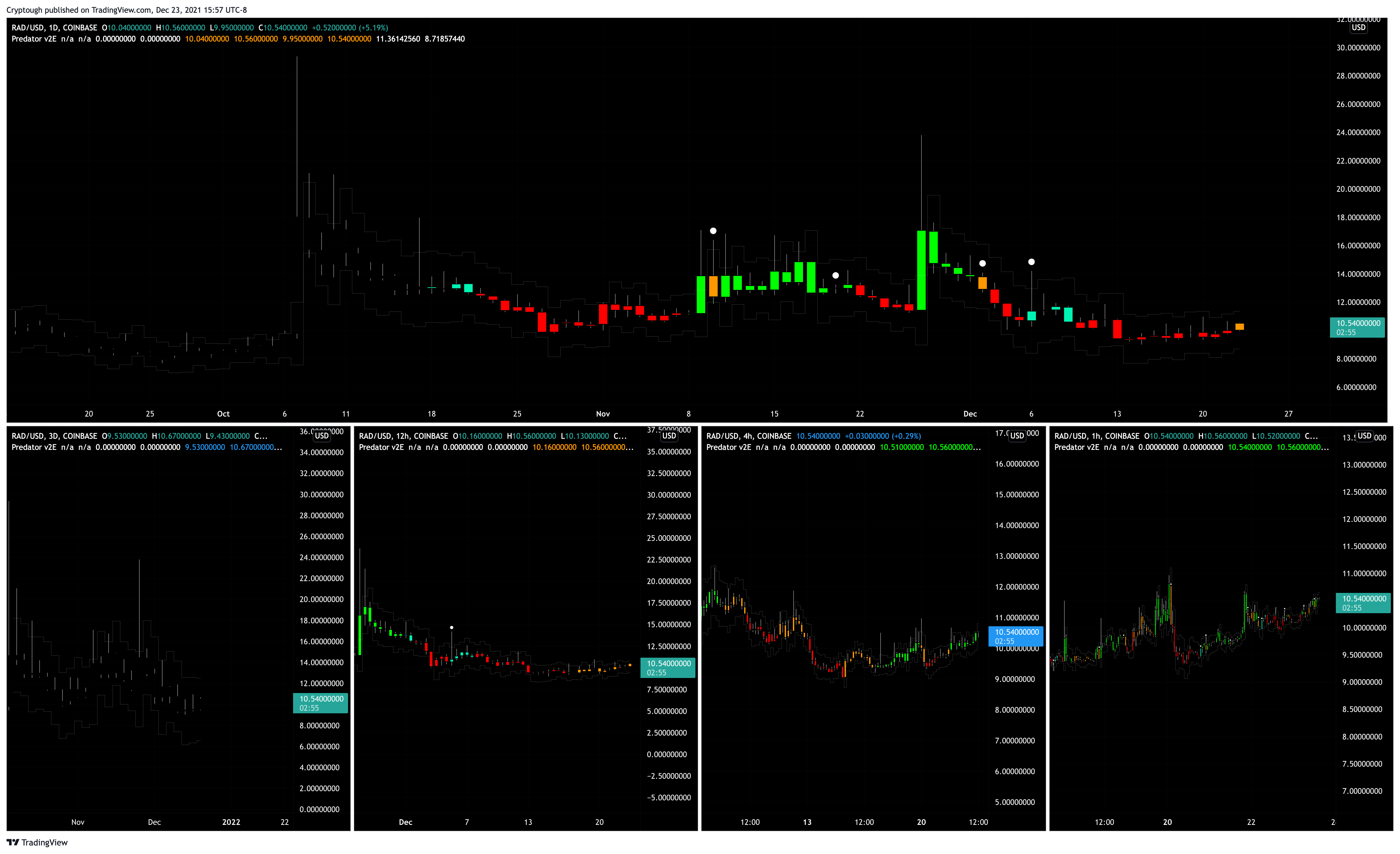Click the 2022 label on the 3D chart time axis
This screenshot has width=1400, height=854.
[231, 822]
